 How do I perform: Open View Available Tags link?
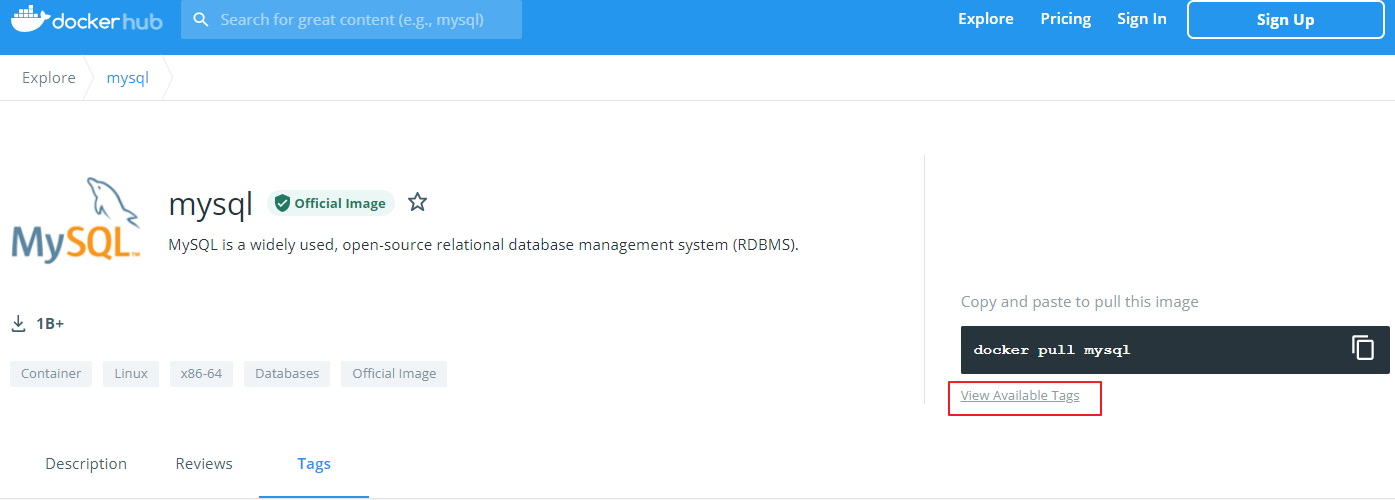coord(1020,396)
